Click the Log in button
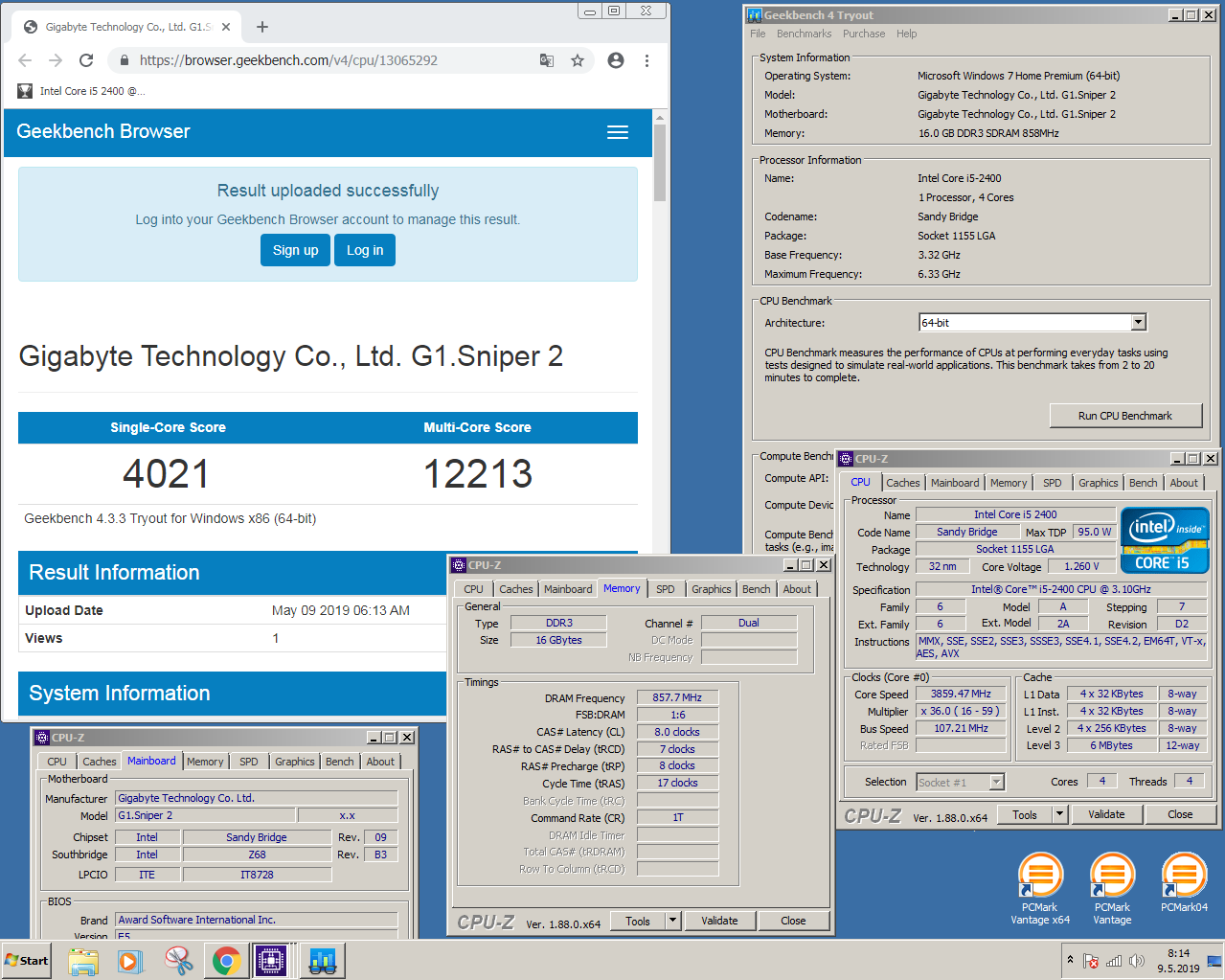Image resolution: width=1225 pixels, height=980 pixels. tap(365, 250)
